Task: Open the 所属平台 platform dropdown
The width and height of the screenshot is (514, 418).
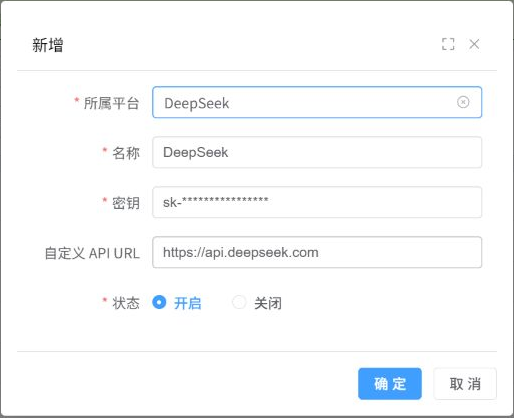Action: pyautogui.click(x=317, y=102)
